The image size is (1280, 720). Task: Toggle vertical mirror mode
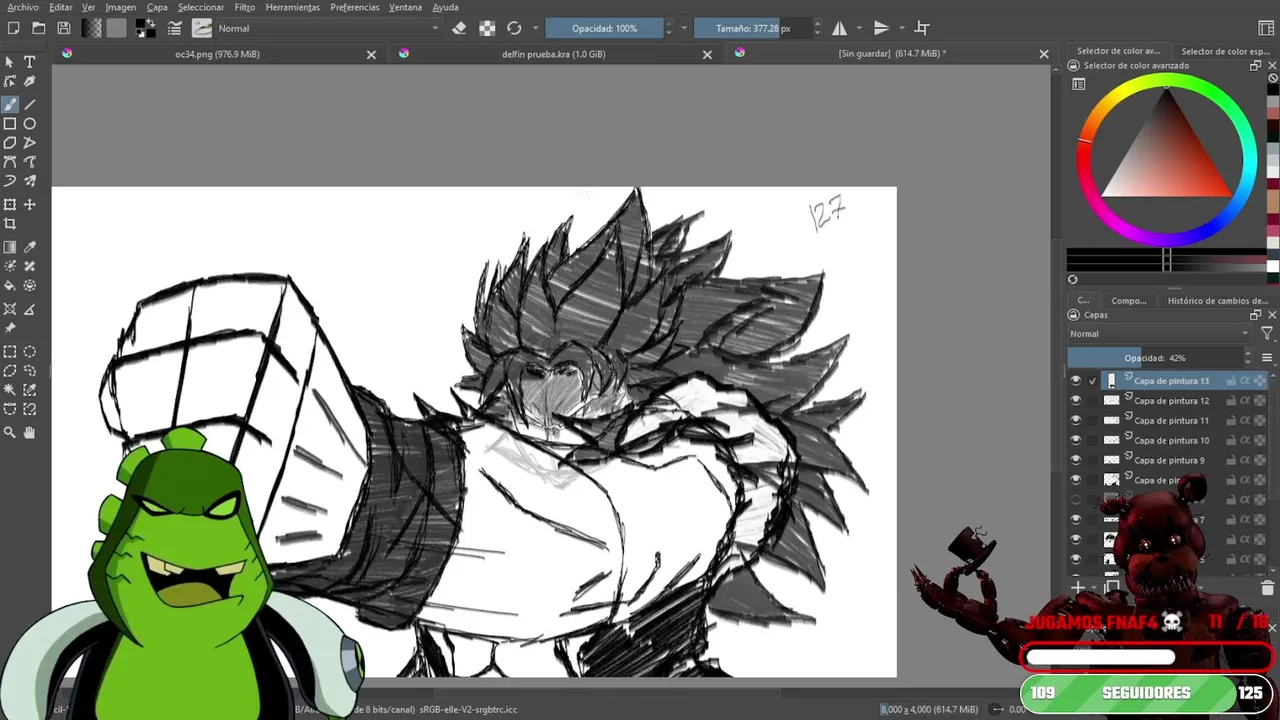[x=881, y=28]
